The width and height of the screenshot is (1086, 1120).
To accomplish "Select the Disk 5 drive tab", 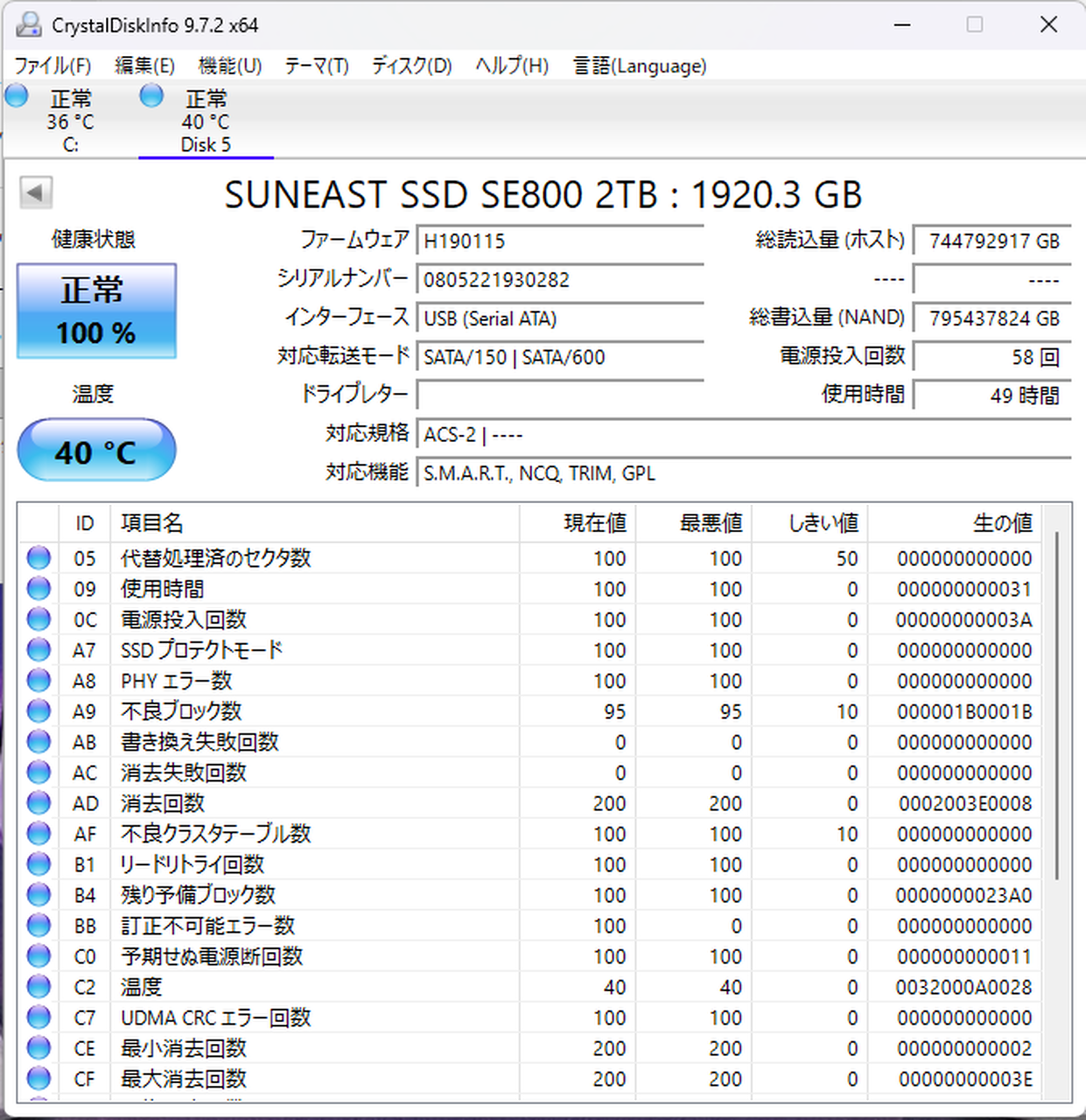I will (x=206, y=122).
